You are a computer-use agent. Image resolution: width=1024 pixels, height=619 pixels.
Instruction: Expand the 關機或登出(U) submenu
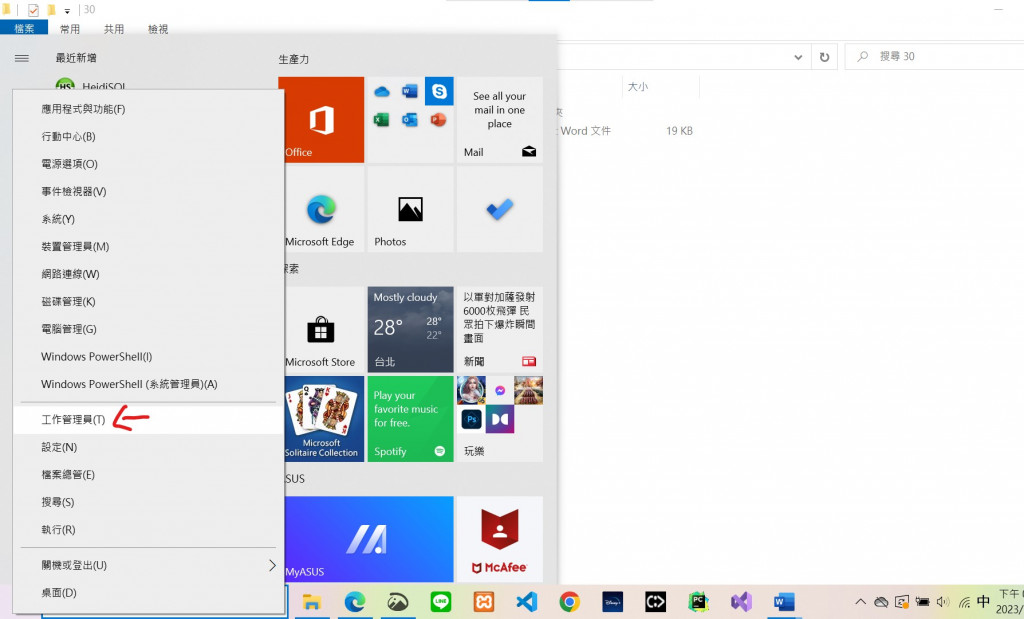(148, 565)
